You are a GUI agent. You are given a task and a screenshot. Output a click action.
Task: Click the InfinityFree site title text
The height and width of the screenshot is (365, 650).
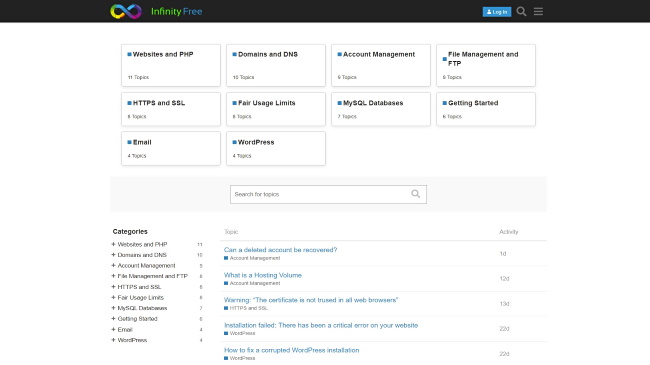point(177,12)
